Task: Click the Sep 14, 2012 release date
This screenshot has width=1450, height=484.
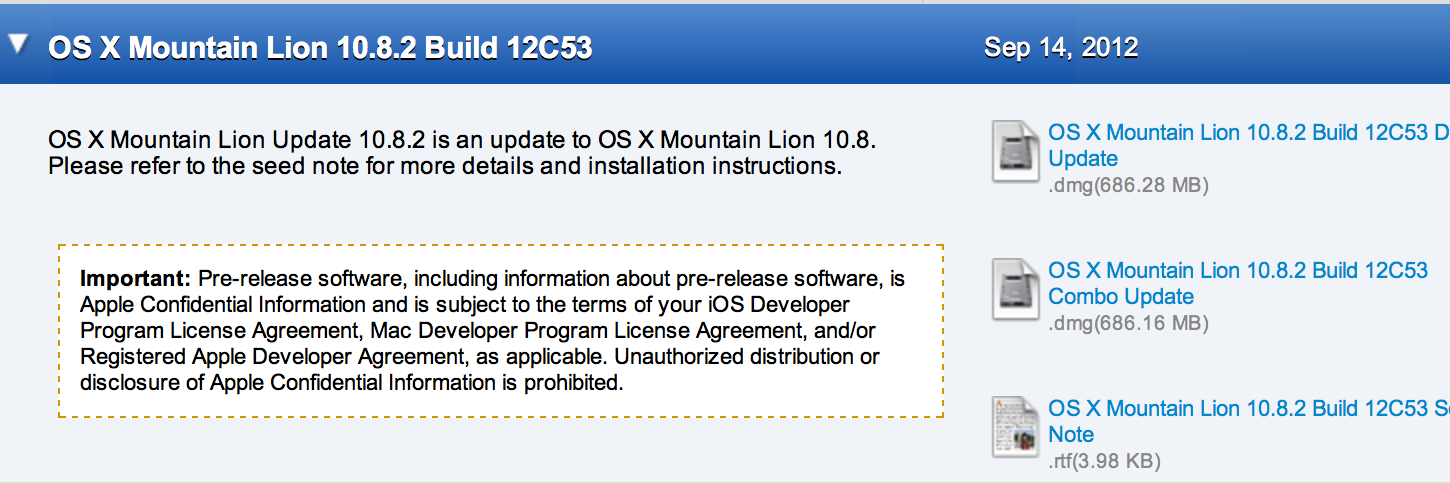Action: (x=1061, y=47)
